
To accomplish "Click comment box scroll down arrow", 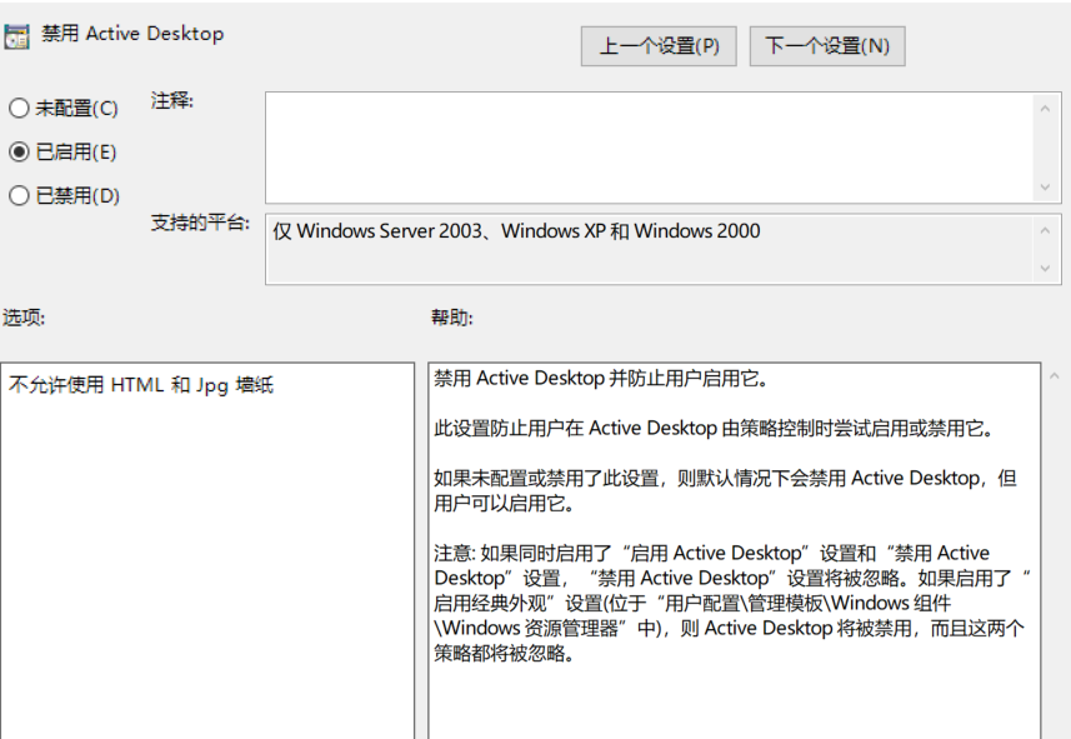I will (1045, 187).
